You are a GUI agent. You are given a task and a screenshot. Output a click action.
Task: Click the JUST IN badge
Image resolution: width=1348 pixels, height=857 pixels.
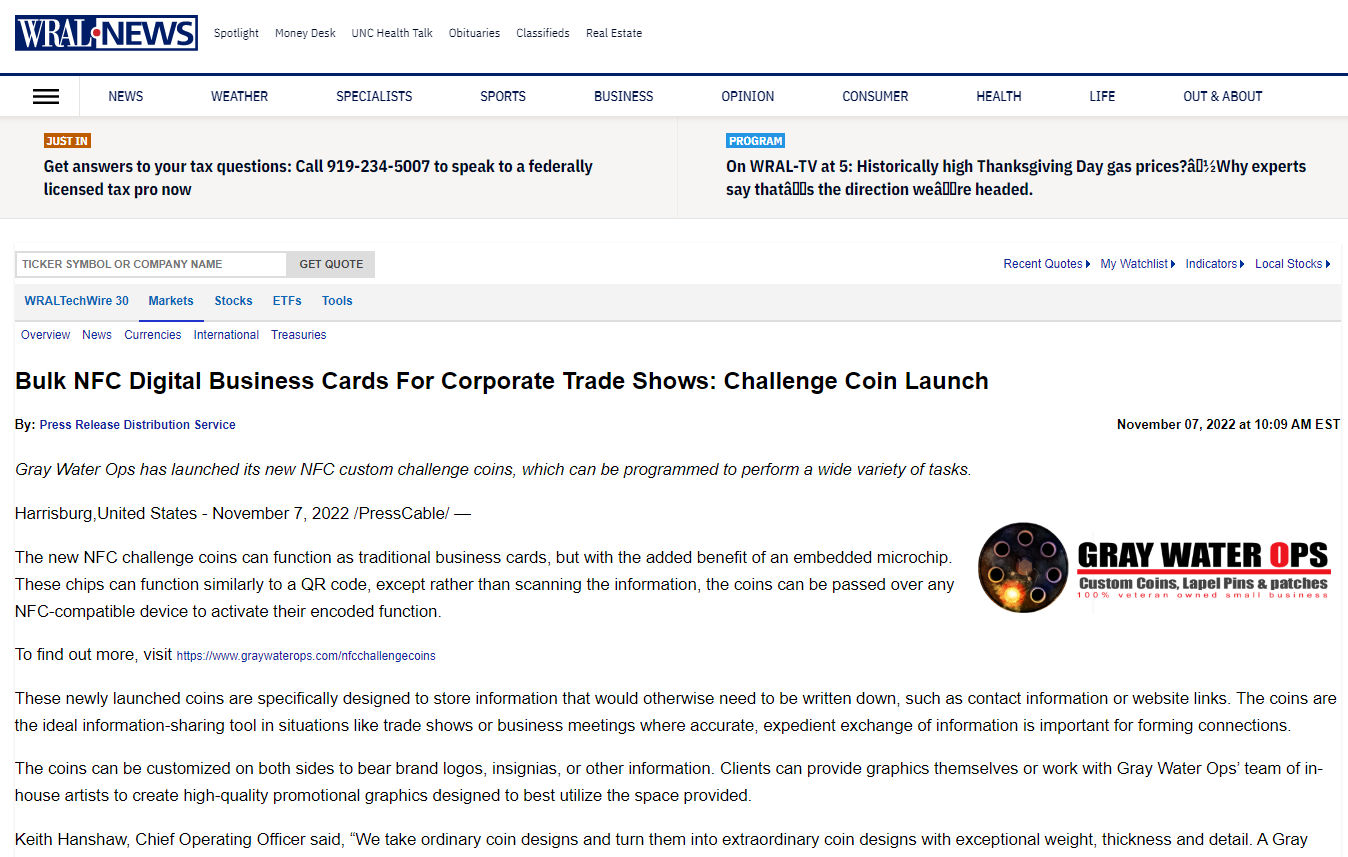[67, 141]
